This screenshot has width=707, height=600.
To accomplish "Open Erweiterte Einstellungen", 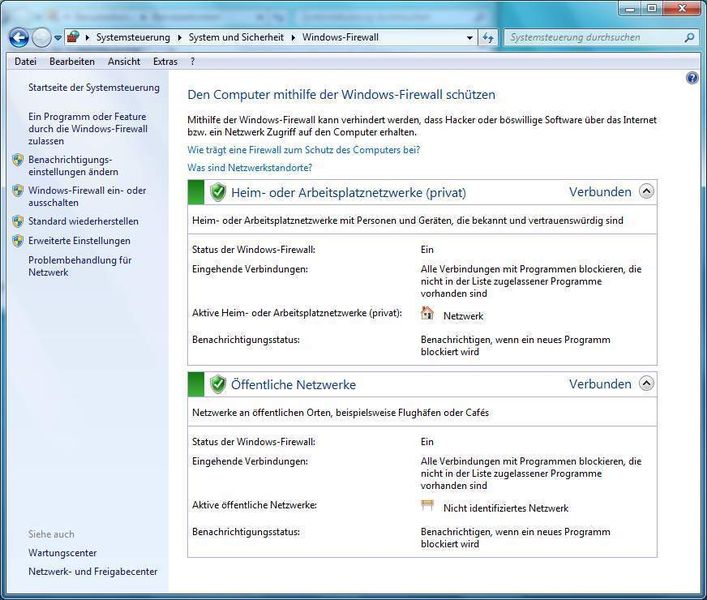I will pos(79,241).
